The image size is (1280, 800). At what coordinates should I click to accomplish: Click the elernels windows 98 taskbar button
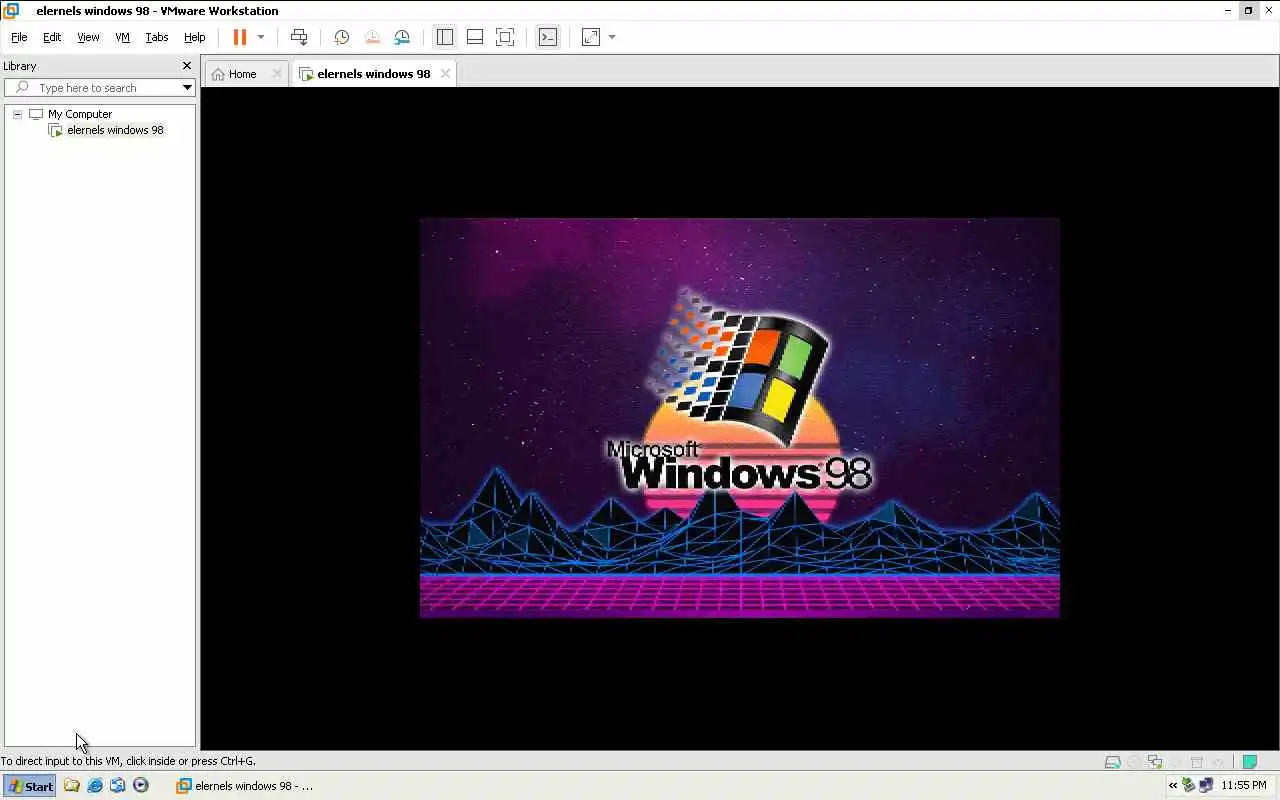[246, 786]
